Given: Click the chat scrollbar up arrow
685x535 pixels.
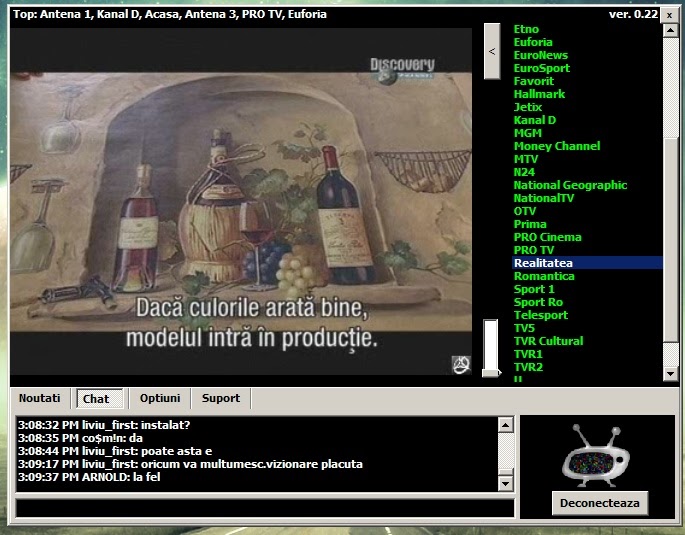Looking at the screenshot, I should click(x=505, y=425).
